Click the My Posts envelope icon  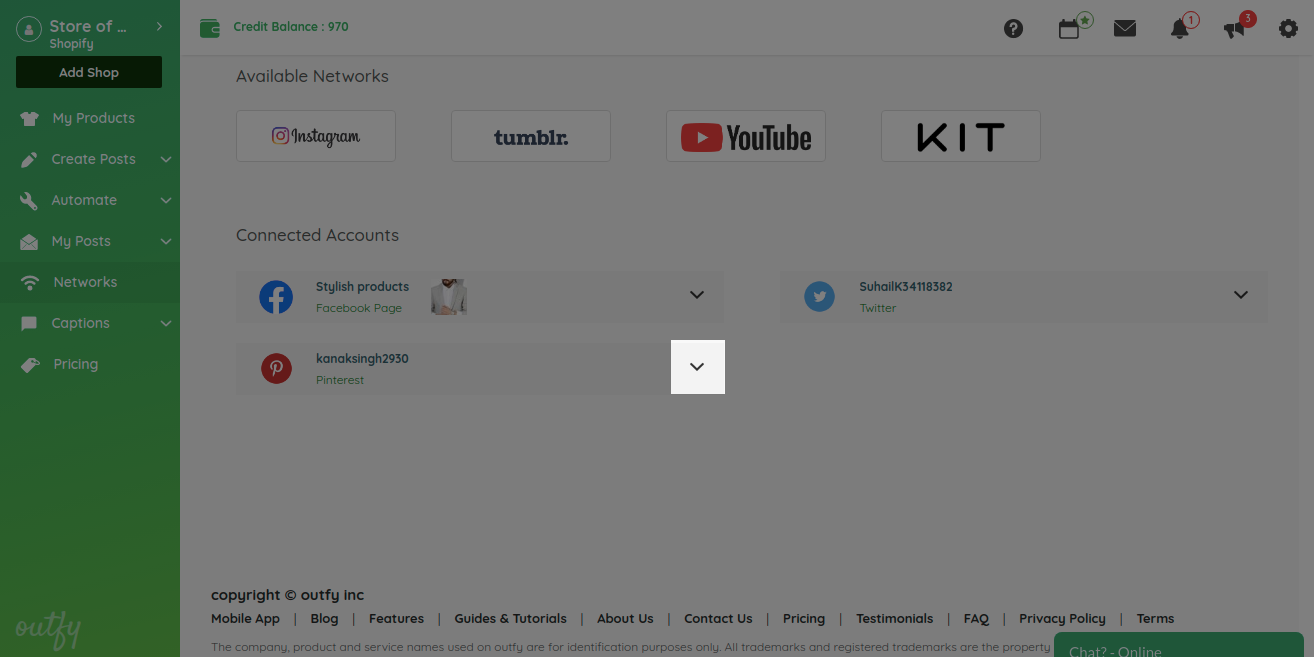(29, 241)
